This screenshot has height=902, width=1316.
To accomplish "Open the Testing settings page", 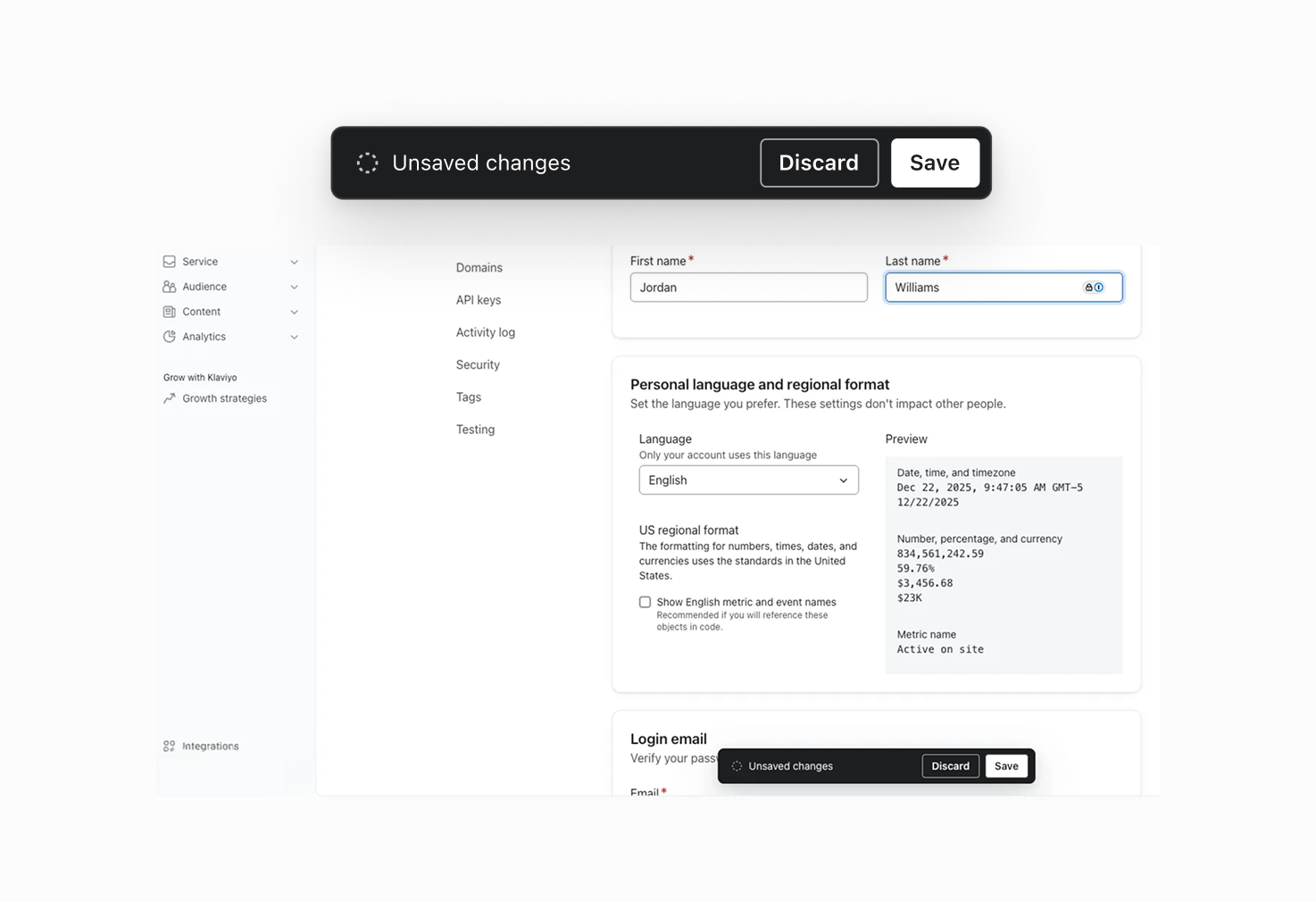I will pyautogui.click(x=475, y=430).
